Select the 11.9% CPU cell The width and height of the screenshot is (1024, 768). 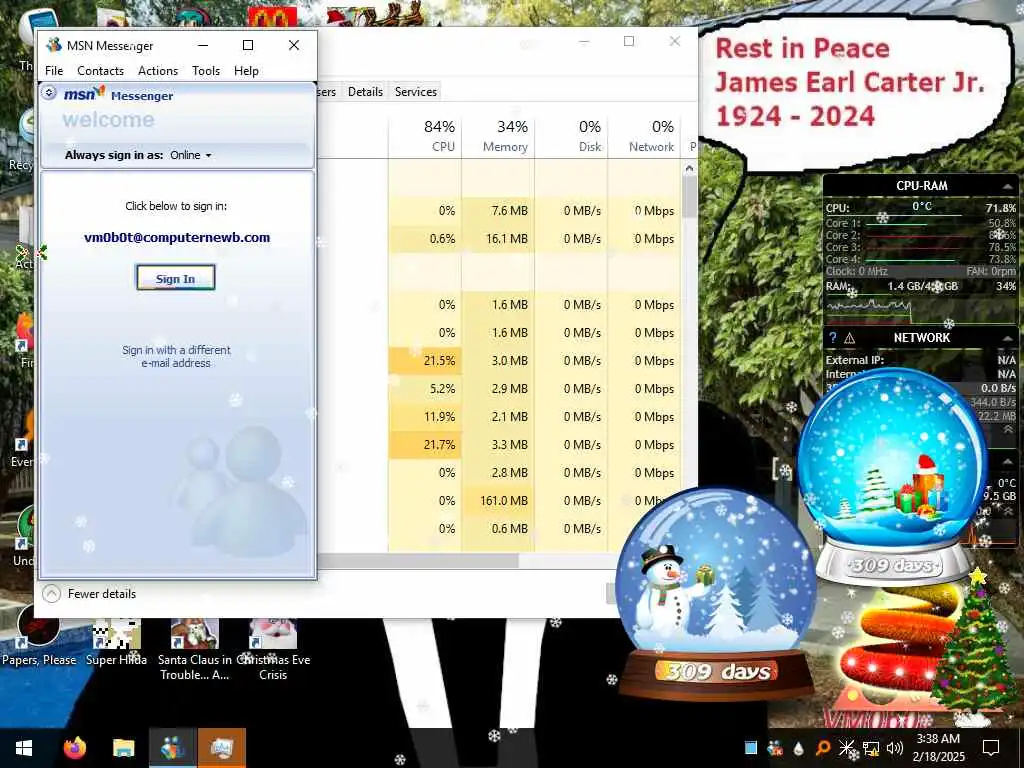[425, 417]
